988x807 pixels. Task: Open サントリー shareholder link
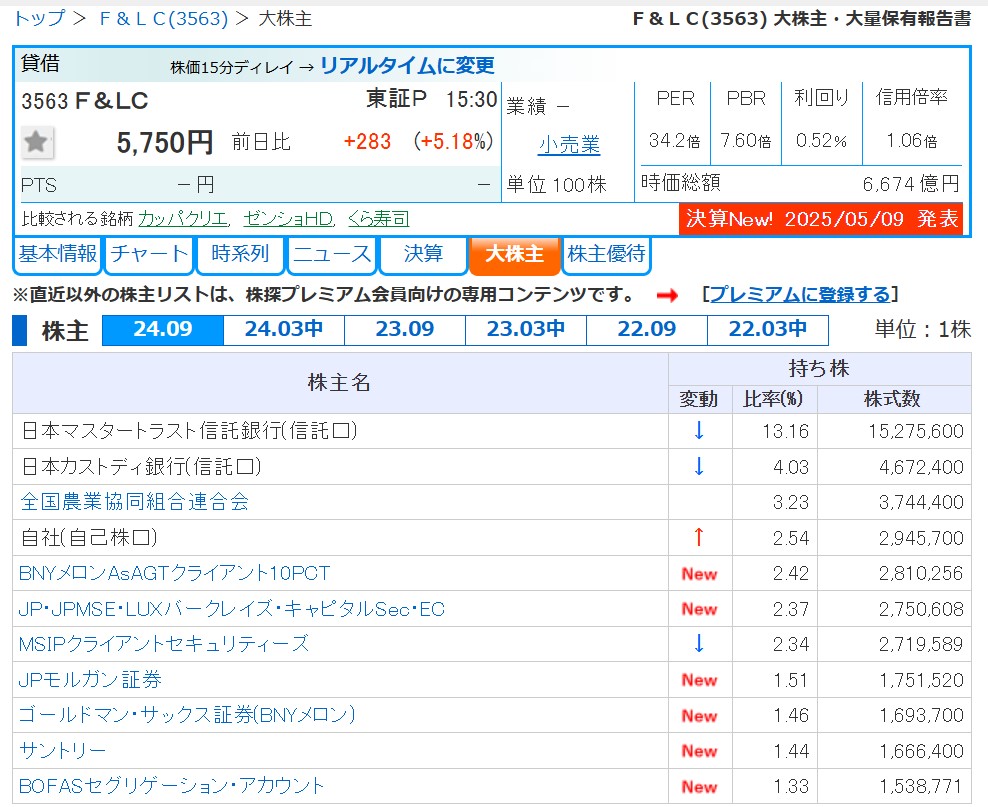tap(62, 751)
